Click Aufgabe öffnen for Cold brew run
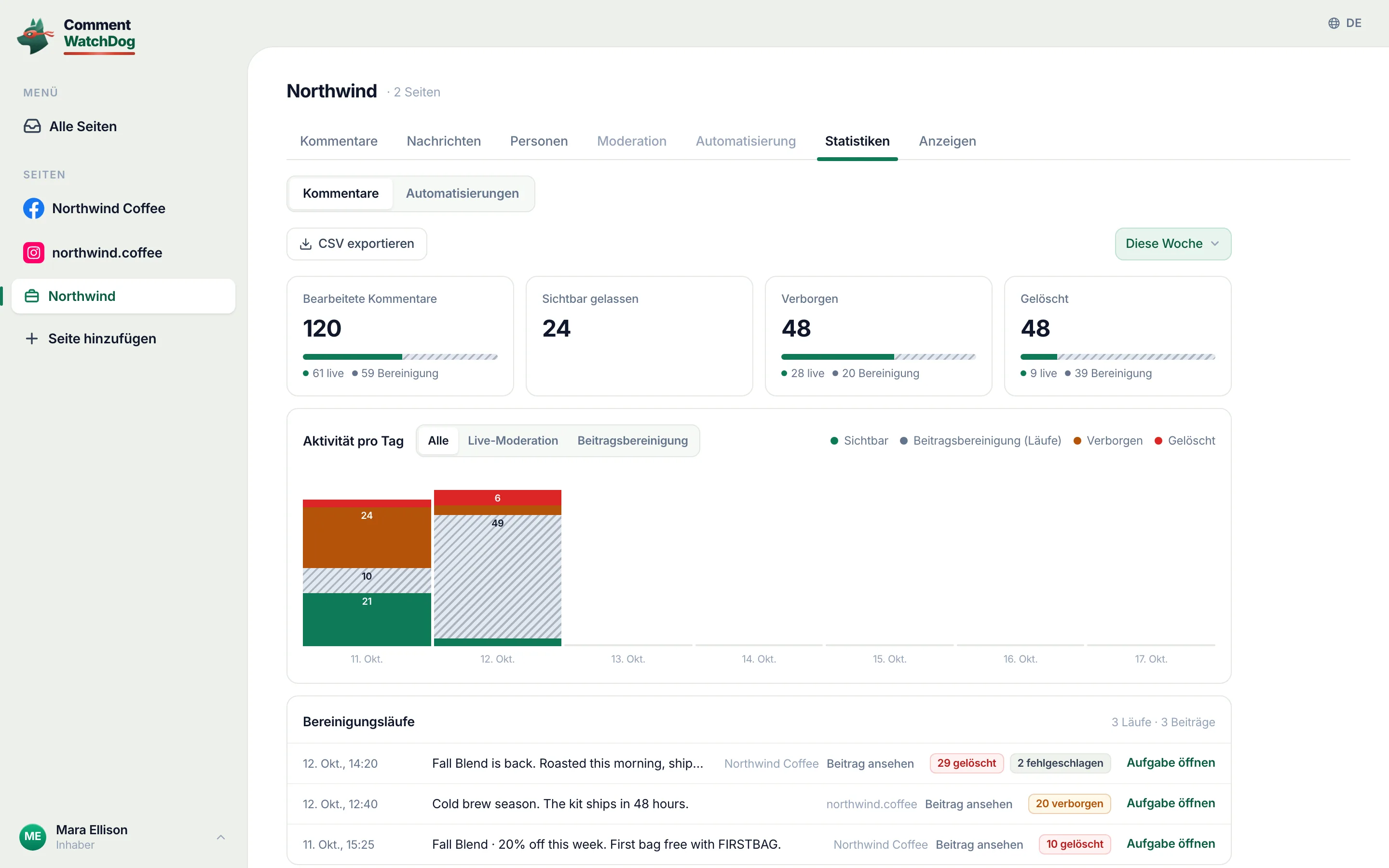Image resolution: width=1389 pixels, height=868 pixels. point(1171,803)
